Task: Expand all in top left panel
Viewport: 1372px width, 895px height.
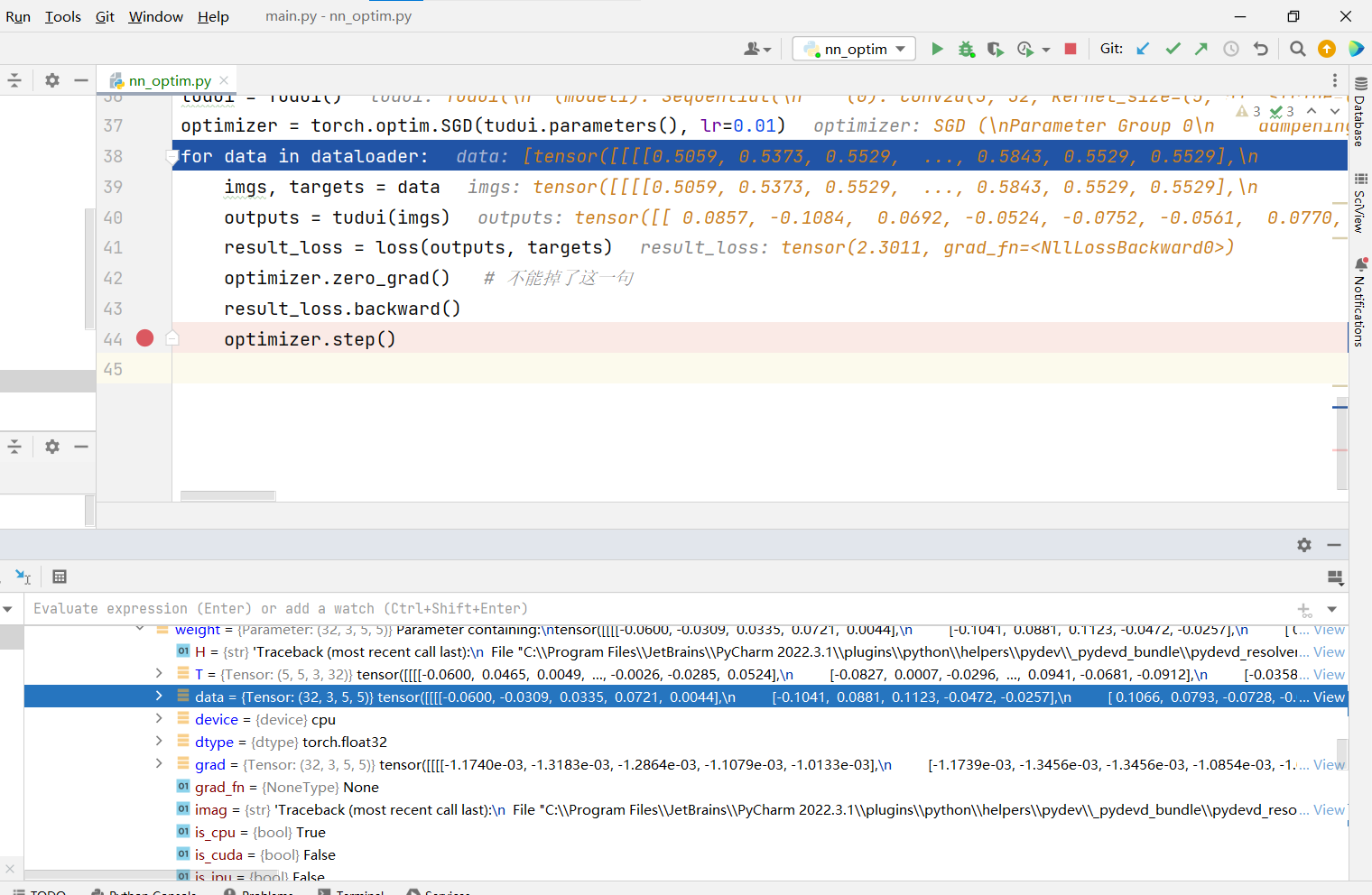Action: 14,80
